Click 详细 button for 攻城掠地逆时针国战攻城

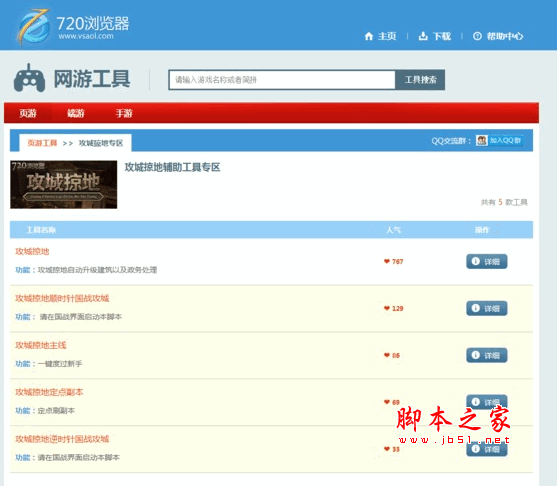coord(487,449)
